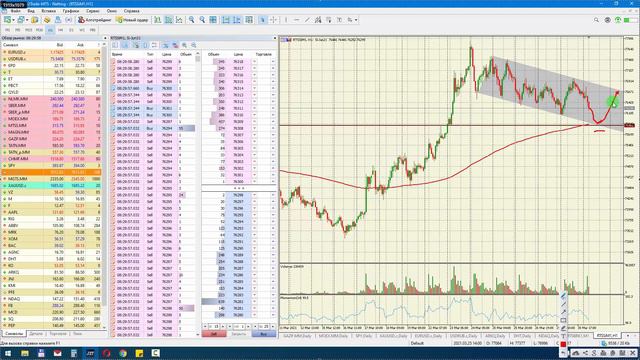Click the Закрыть button between Sell and Buy
This screenshot has width=640, height=360.
[x=239, y=334]
